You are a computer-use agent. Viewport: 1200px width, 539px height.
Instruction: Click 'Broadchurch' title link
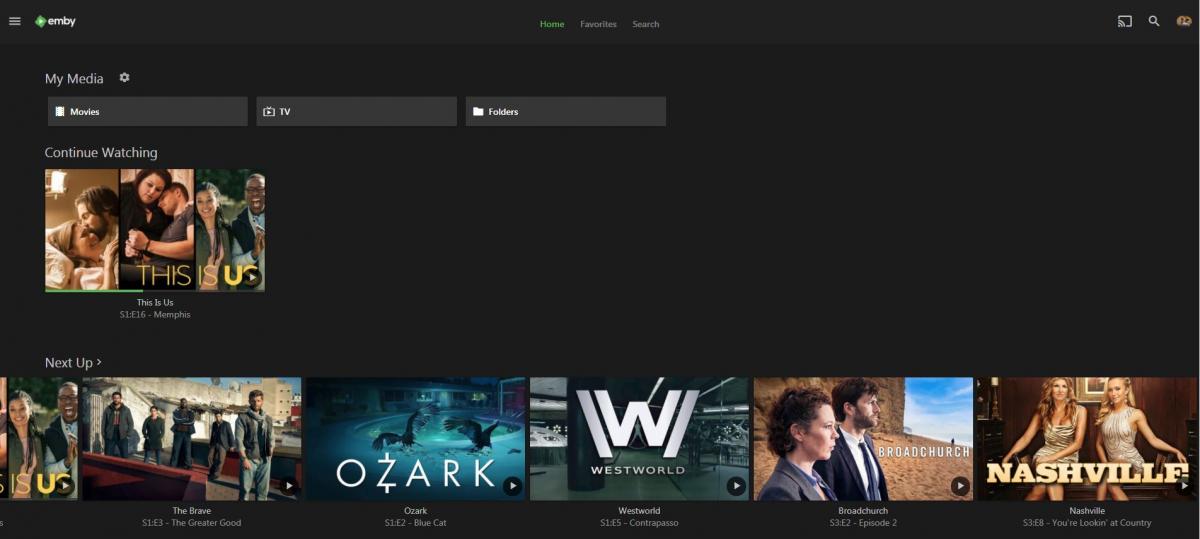coord(863,511)
